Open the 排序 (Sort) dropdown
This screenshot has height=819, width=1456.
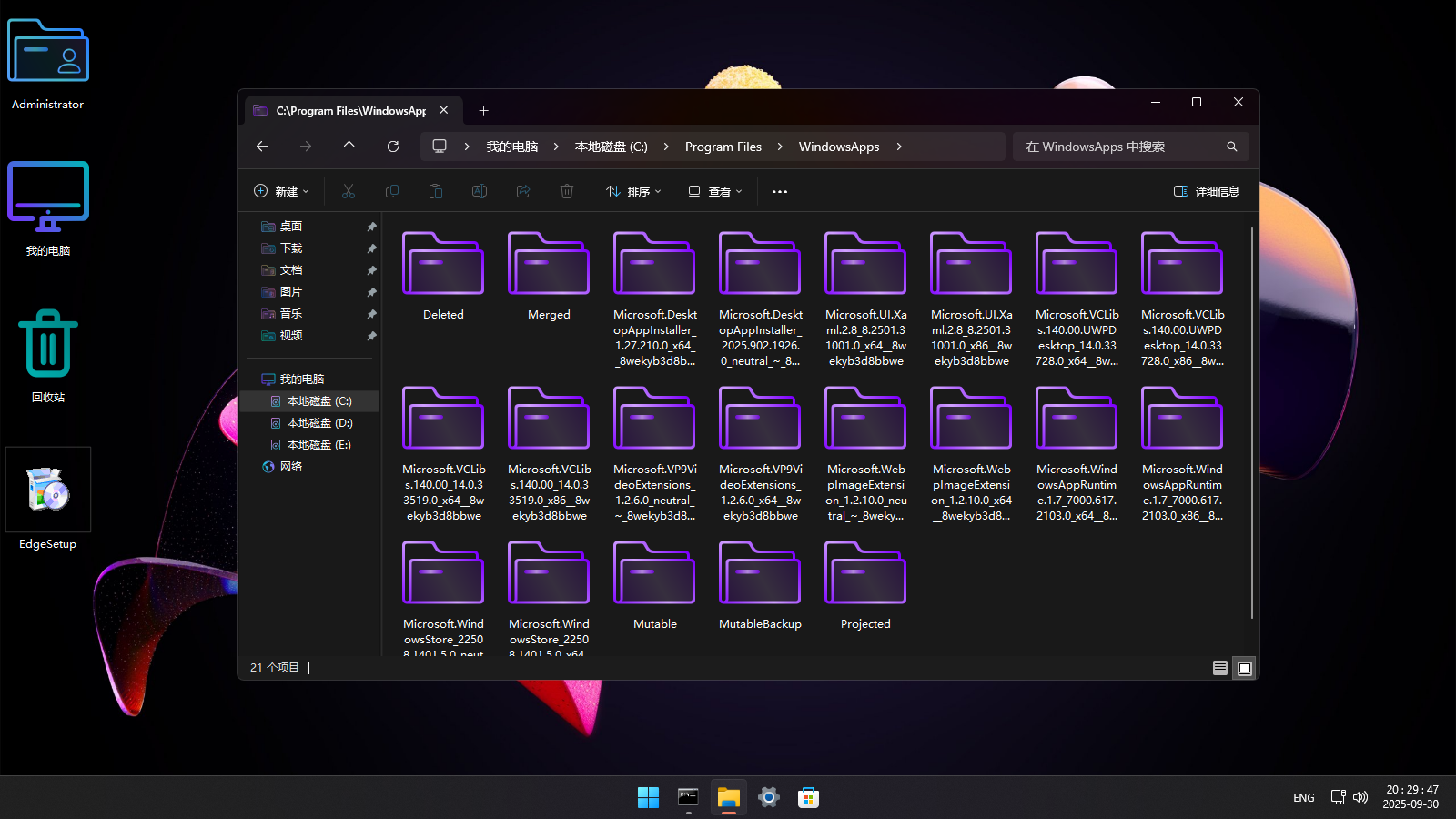634,191
